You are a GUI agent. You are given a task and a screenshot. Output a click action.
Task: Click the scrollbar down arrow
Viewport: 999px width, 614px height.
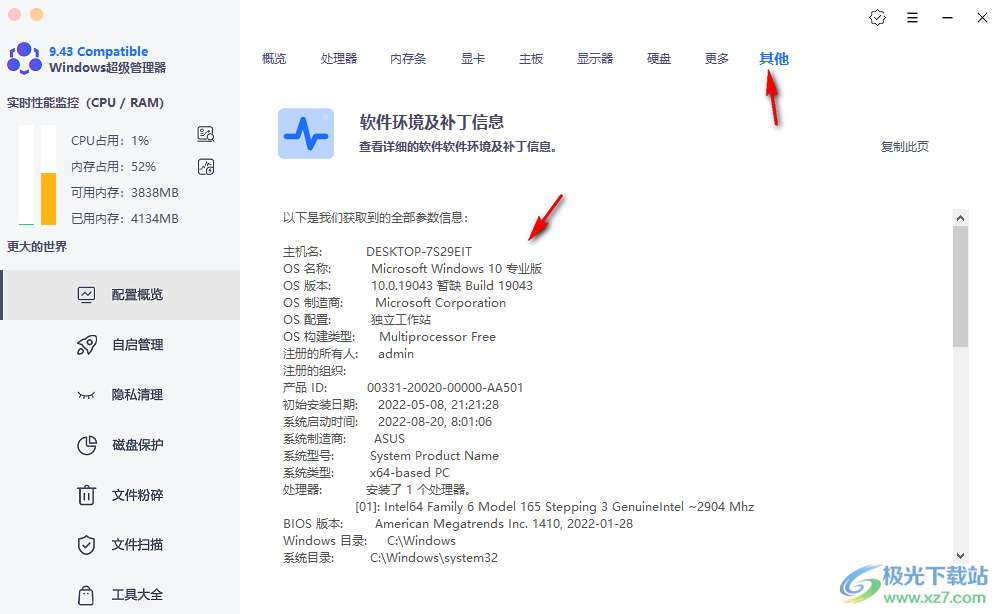[961, 555]
